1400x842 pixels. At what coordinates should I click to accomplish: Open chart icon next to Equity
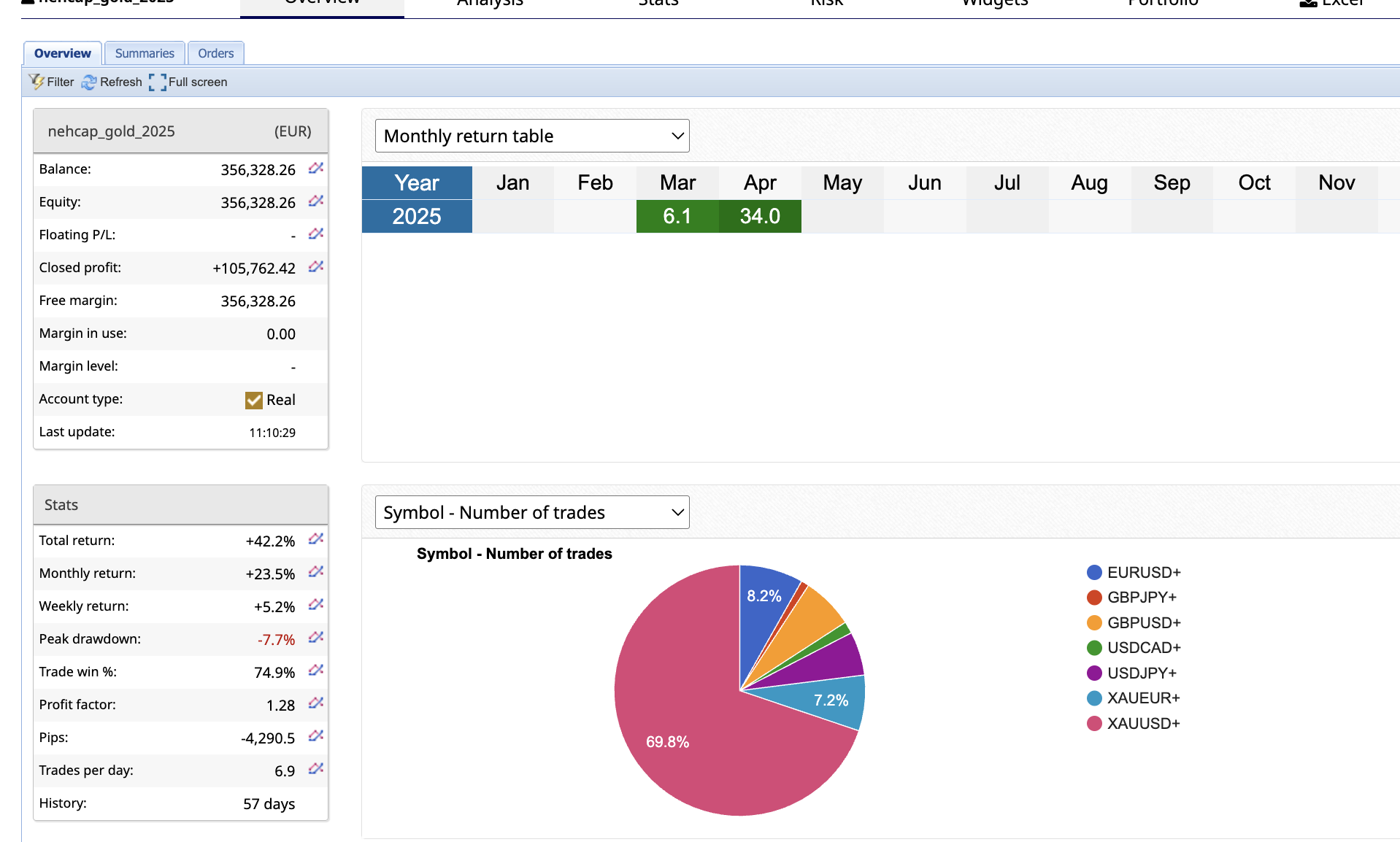tap(315, 201)
